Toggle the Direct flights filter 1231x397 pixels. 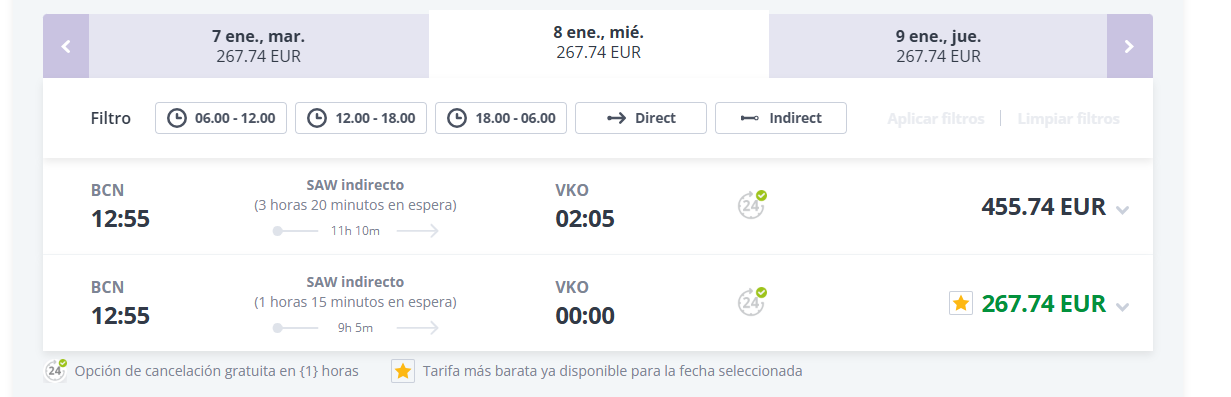click(641, 118)
